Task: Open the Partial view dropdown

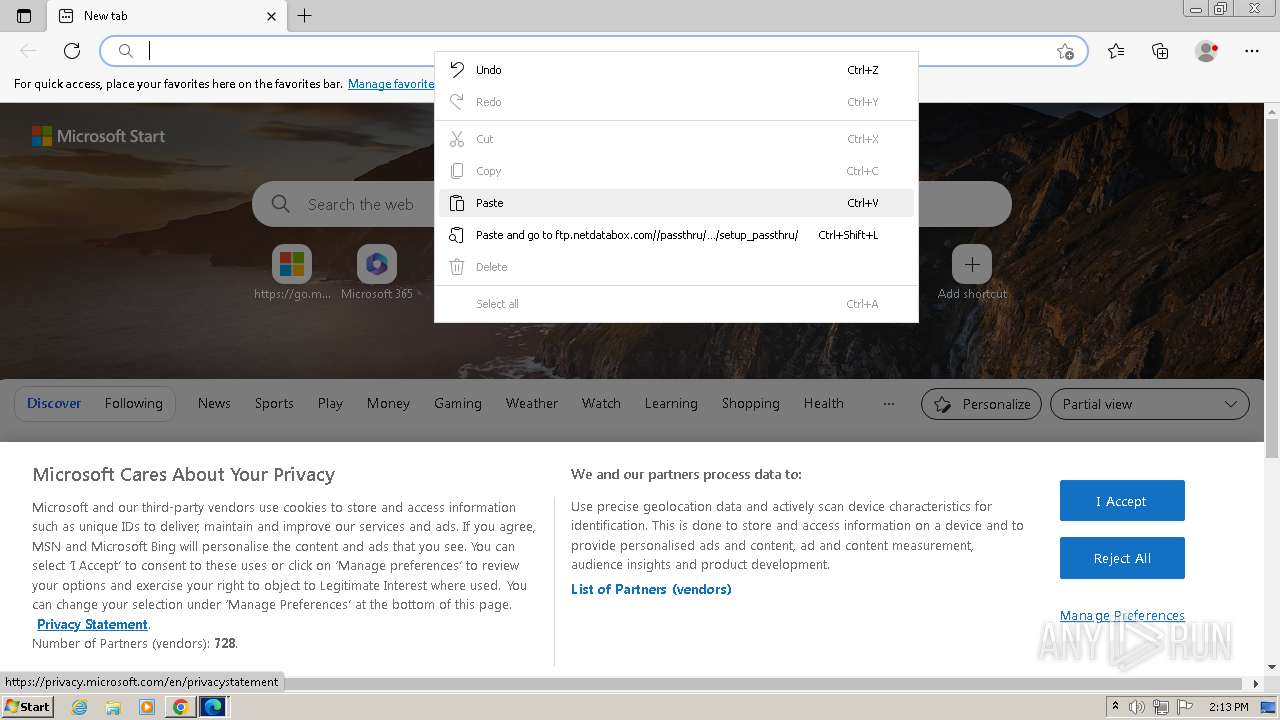Action: (x=1150, y=404)
